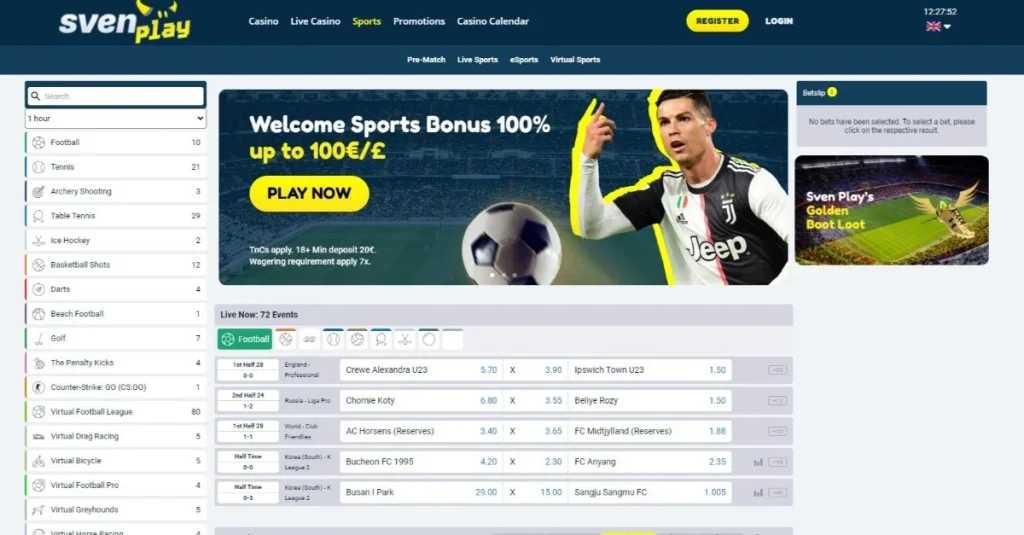Click the yellow REGISTER button
The width and height of the screenshot is (1024, 535).
(717, 21)
